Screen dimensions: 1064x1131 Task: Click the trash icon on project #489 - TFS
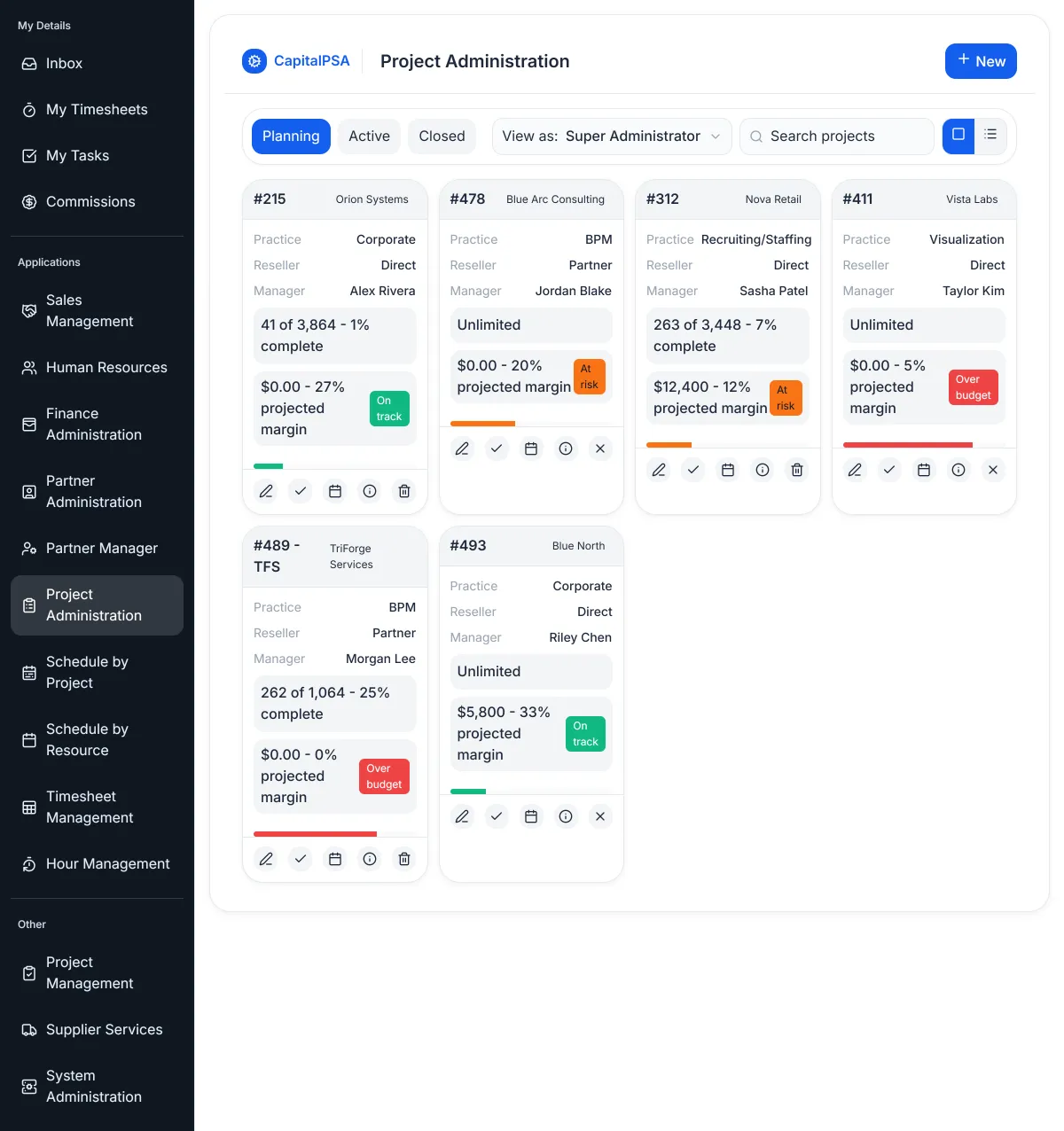403,859
